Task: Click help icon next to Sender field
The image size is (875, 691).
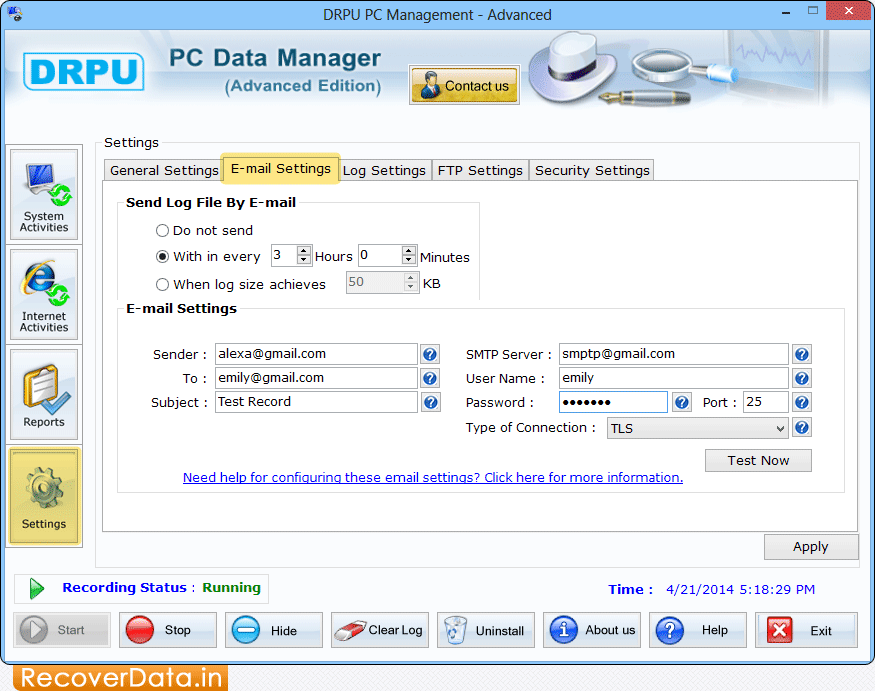Action: 430,354
